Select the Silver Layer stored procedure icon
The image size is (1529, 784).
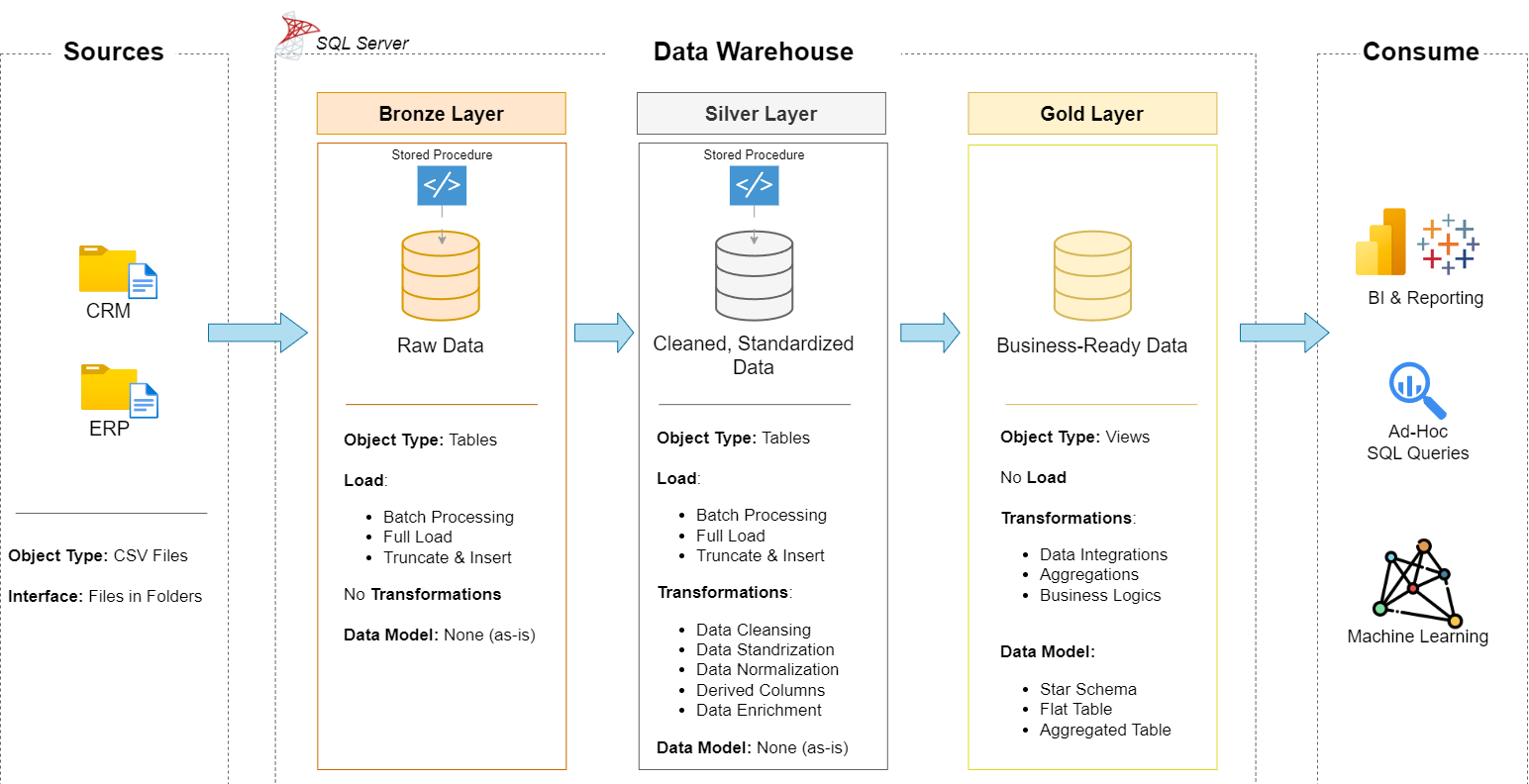click(x=755, y=185)
